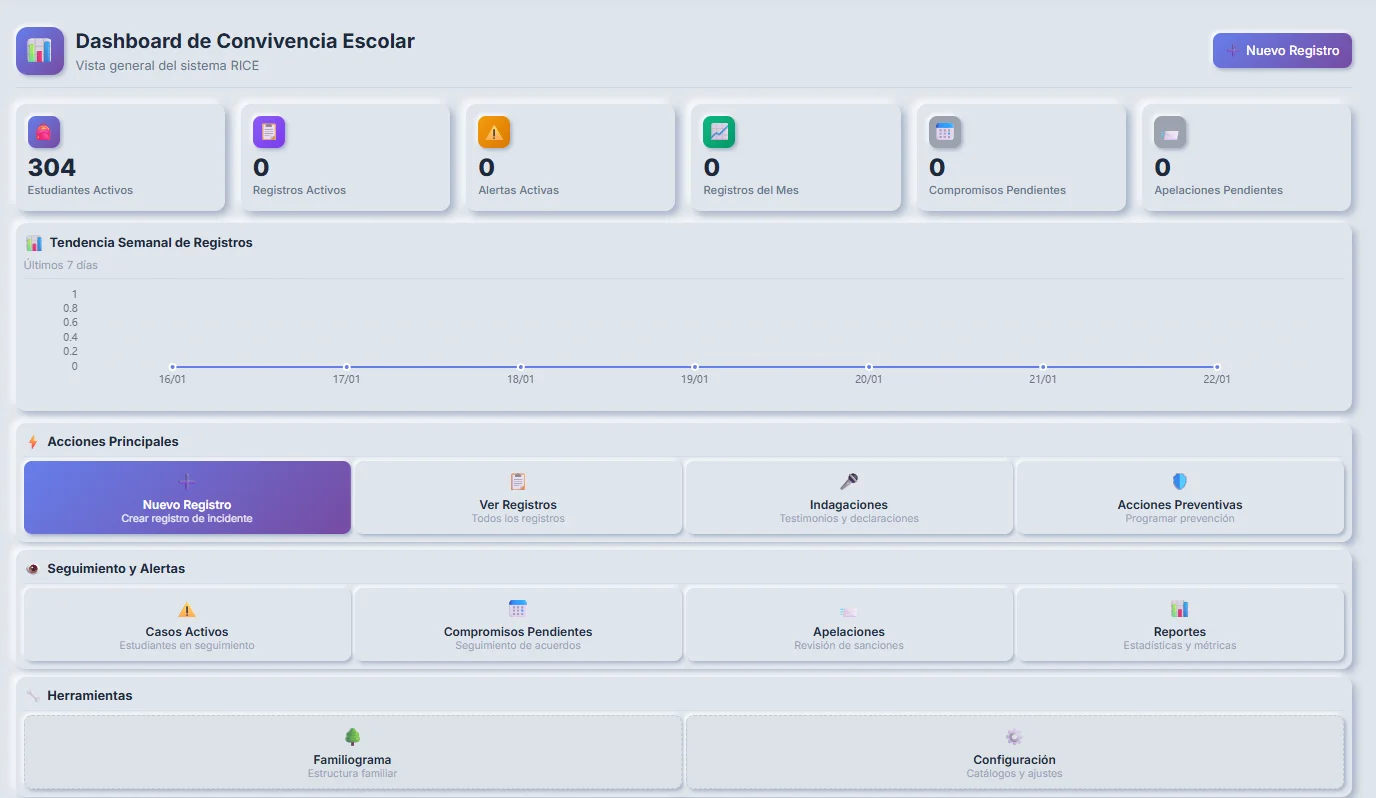Select the 21/01 data point on chart

coord(1043,367)
